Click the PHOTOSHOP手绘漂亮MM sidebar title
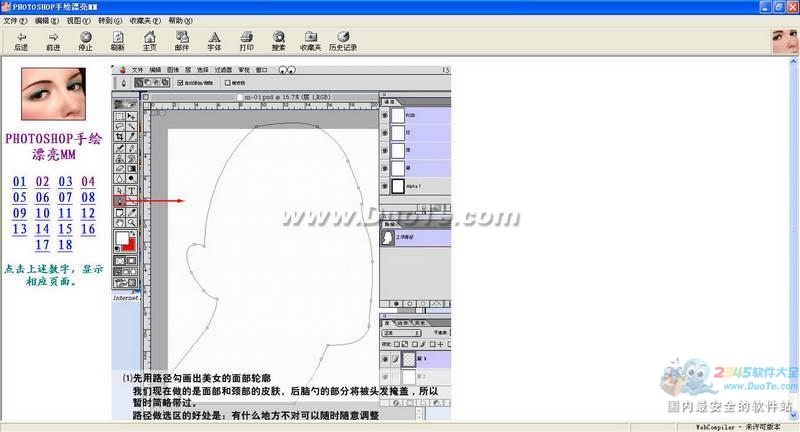 coord(54,146)
